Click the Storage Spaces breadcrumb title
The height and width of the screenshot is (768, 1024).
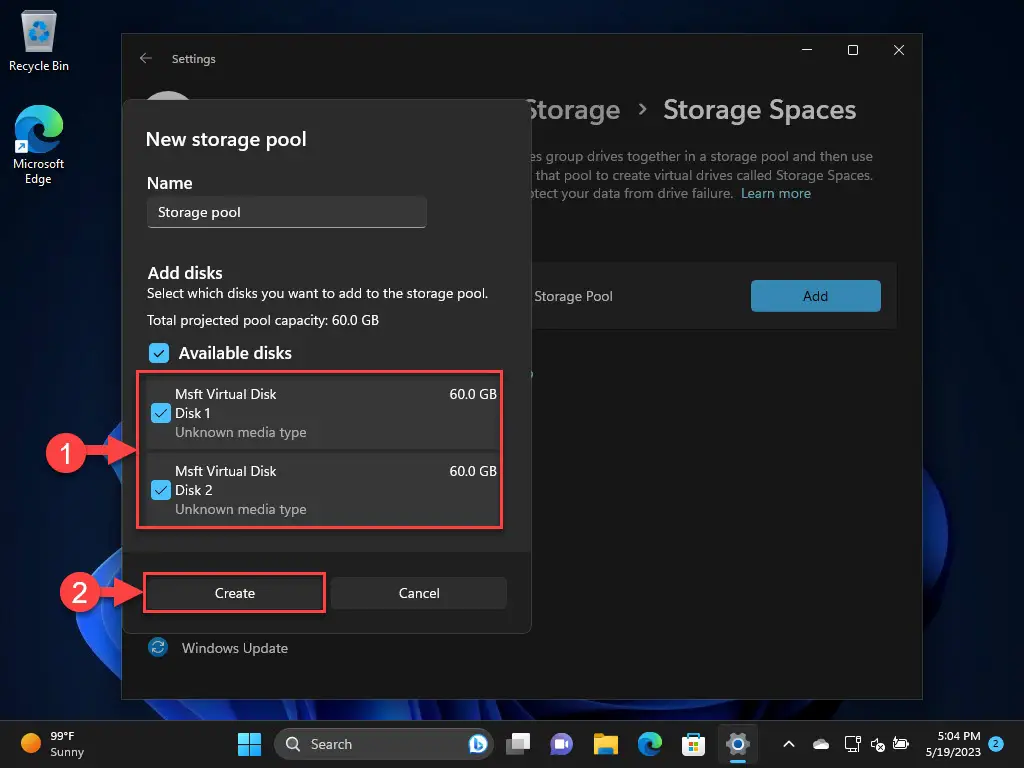pyautogui.click(x=760, y=110)
